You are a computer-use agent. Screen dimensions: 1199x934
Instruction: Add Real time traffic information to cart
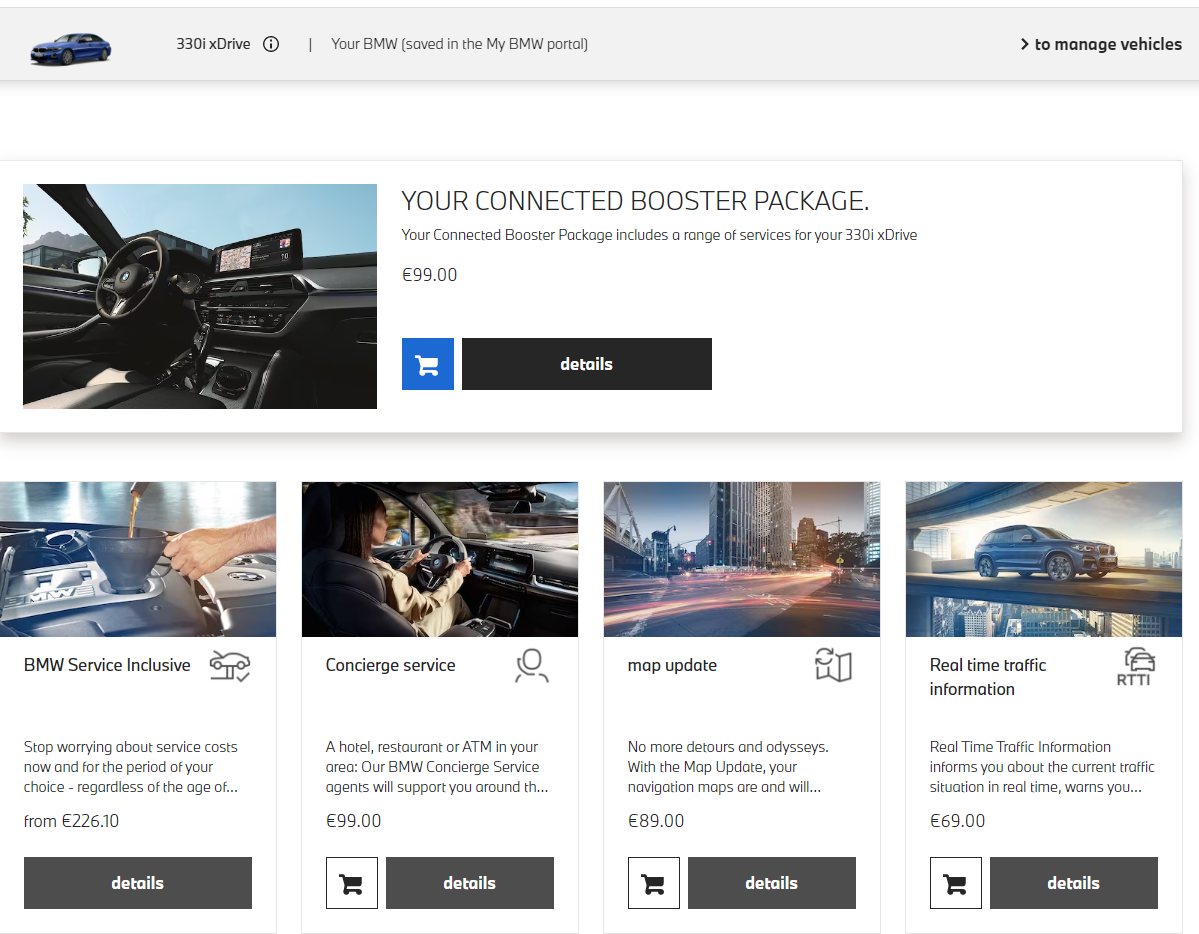tap(956, 883)
